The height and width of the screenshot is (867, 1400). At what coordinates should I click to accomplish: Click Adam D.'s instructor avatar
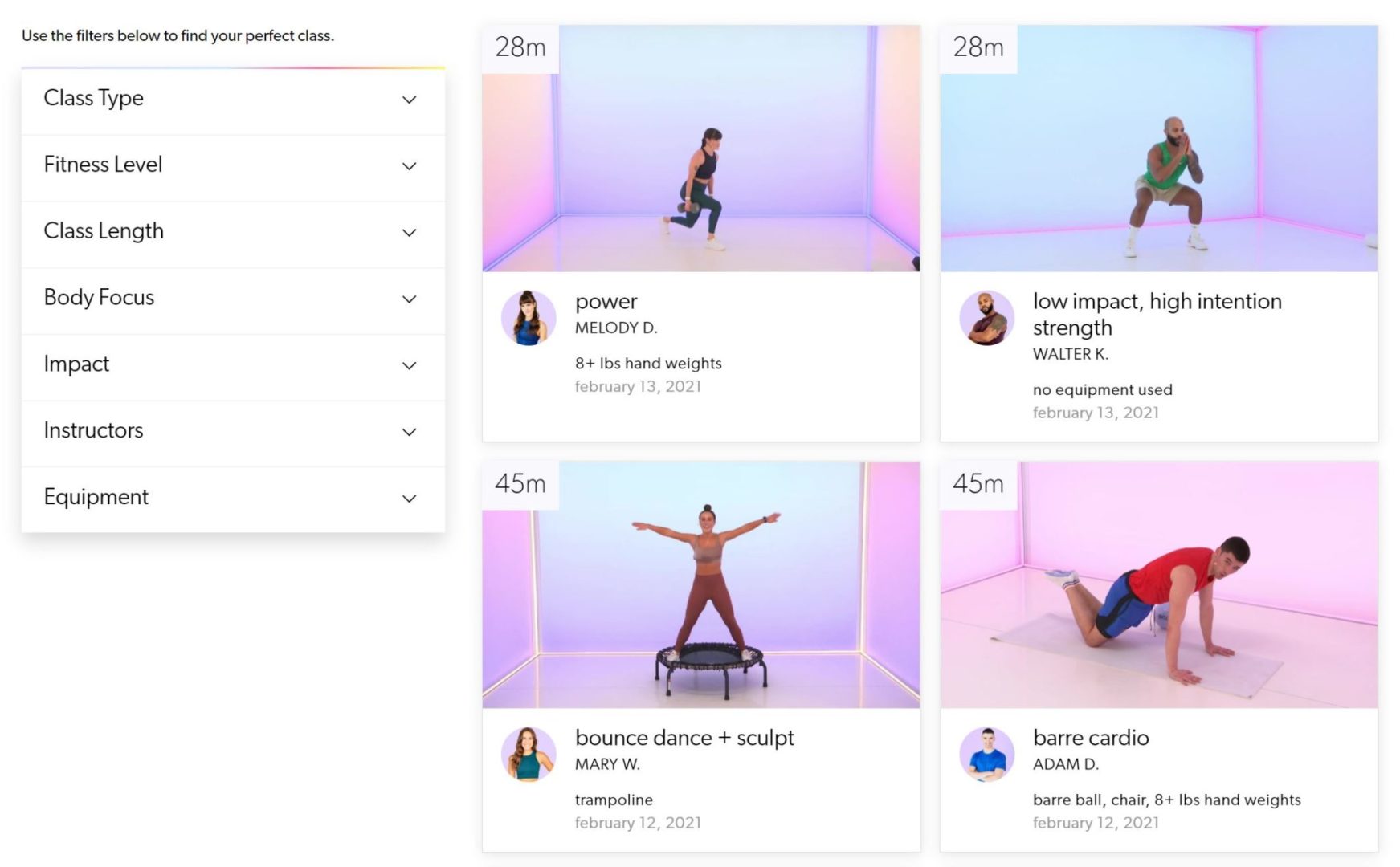coord(986,755)
